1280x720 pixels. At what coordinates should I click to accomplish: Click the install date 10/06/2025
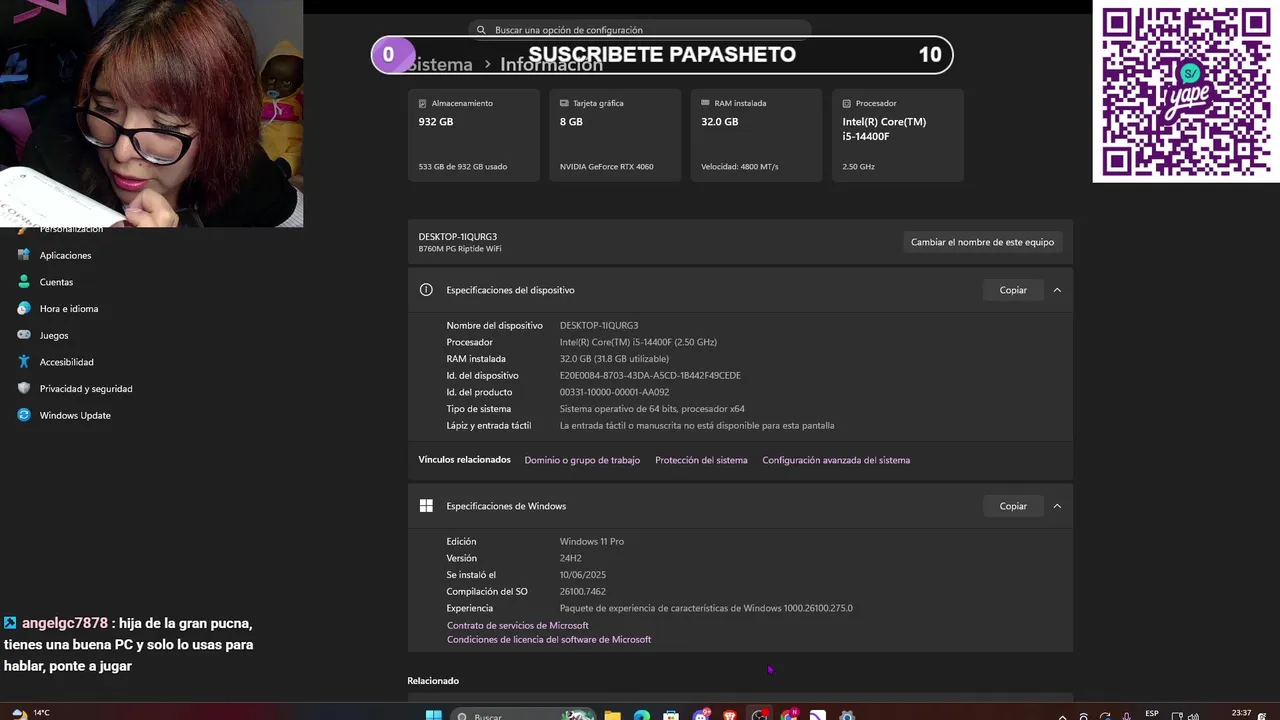point(583,575)
